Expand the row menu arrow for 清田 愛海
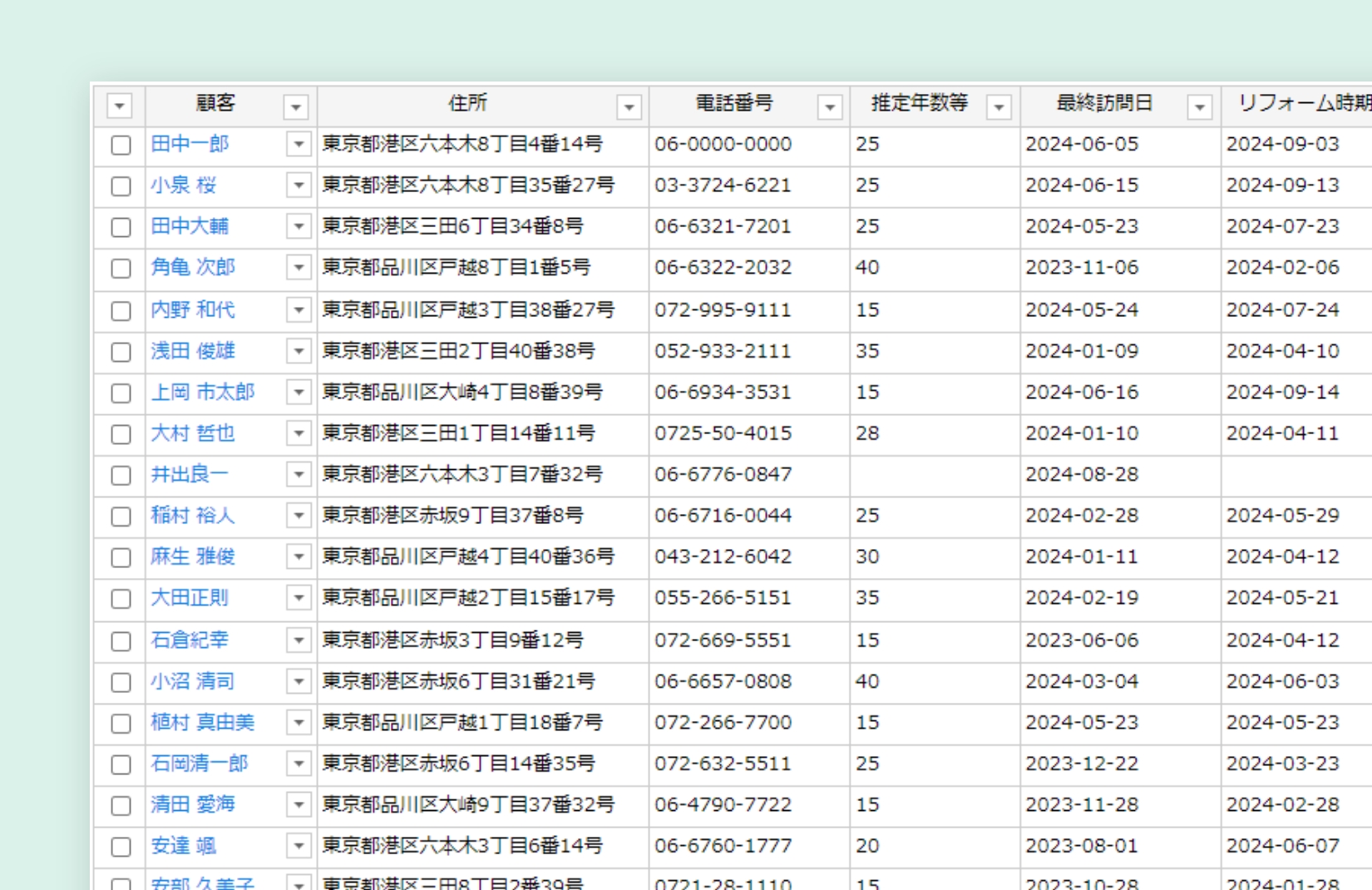Screen dimensions: 1372x890 click(x=299, y=804)
